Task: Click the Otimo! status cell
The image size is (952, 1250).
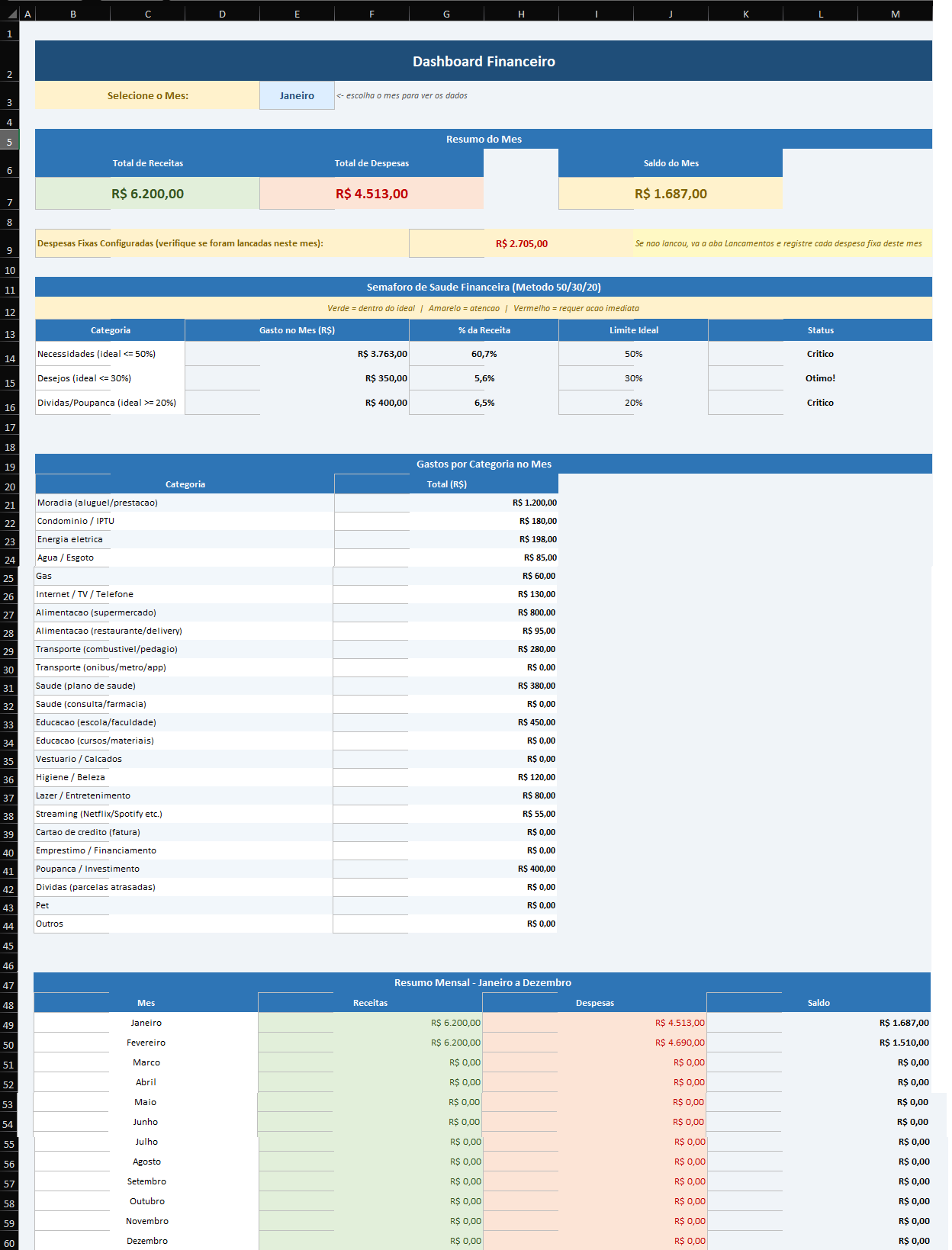Action: click(x=820, y=378)
